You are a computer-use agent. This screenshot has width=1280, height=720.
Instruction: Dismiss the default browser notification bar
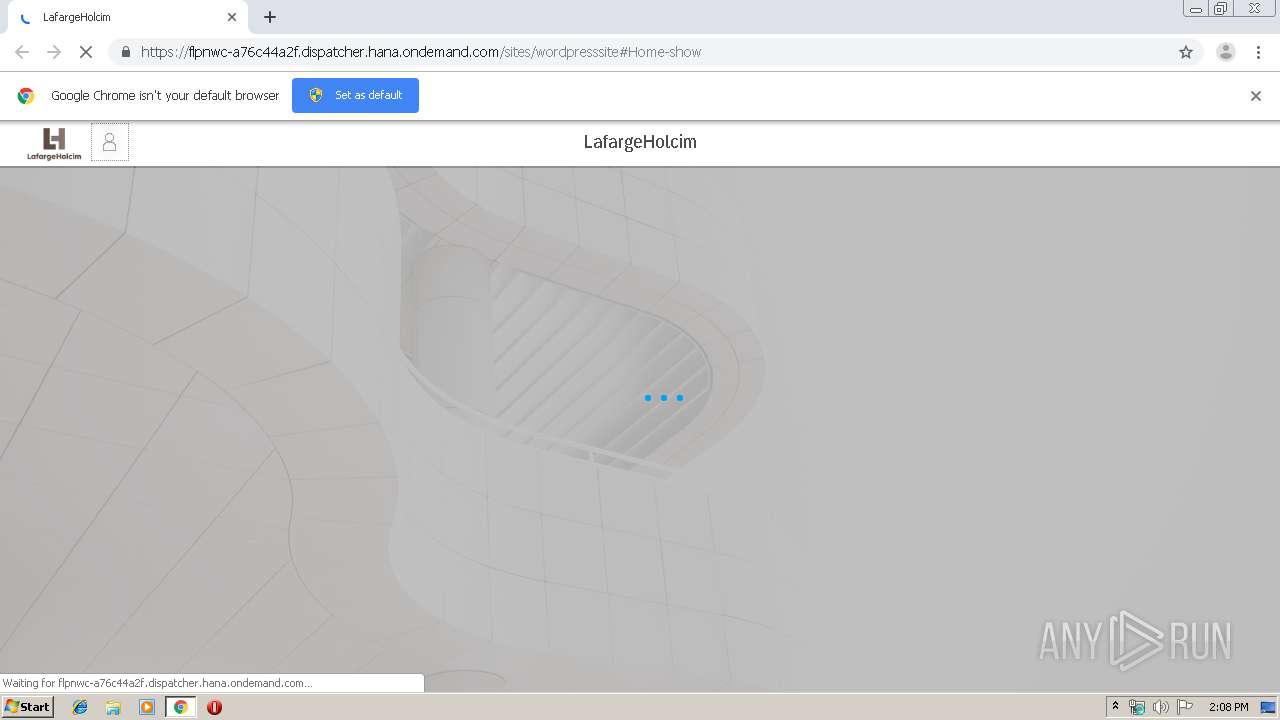click(1256, 96)
